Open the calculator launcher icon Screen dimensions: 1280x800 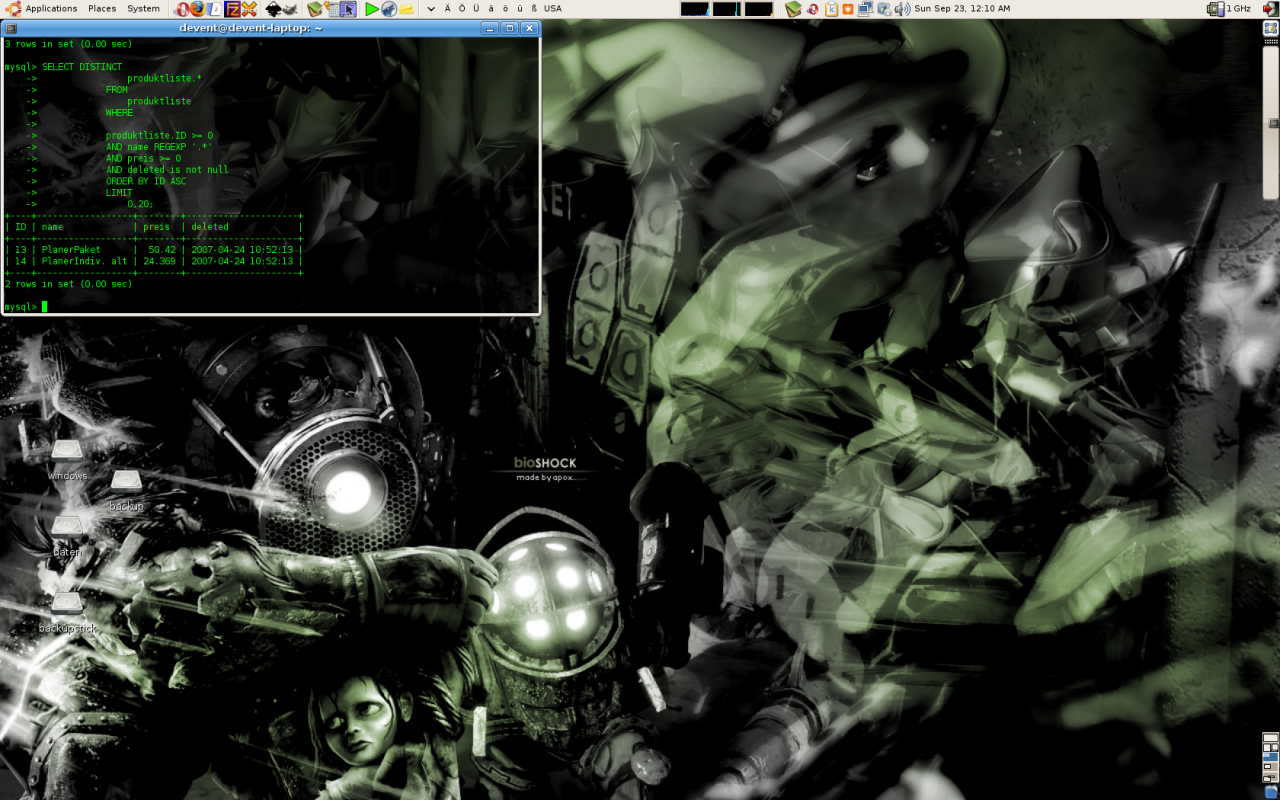click(332, 9)
